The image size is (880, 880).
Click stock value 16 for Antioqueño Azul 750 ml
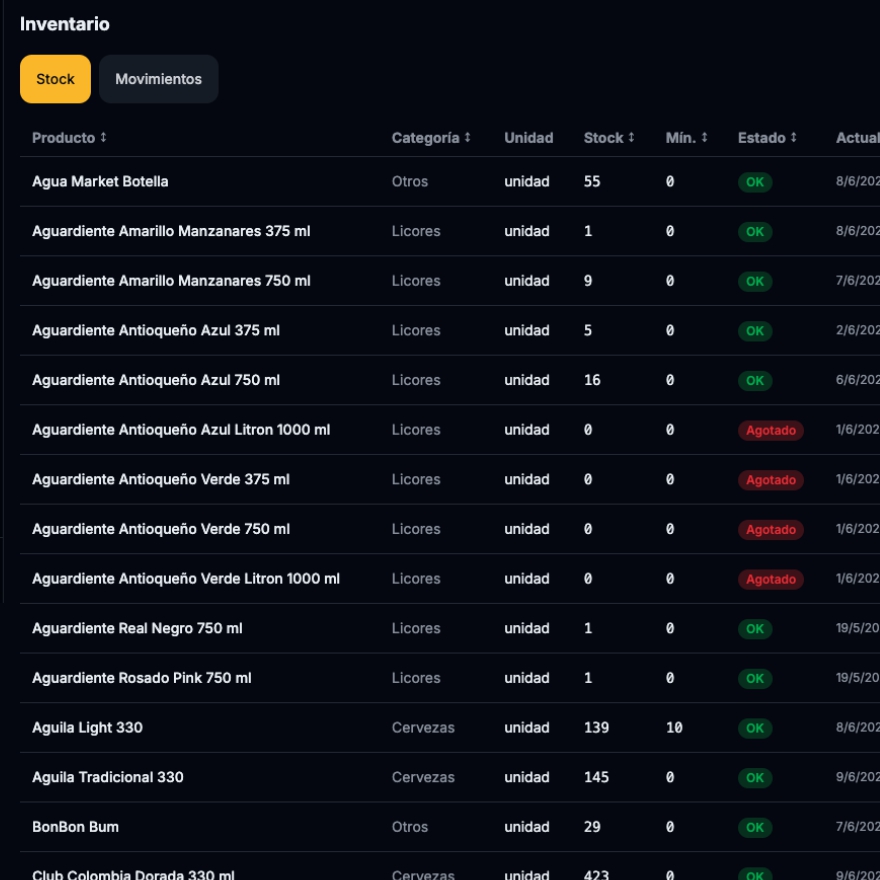tap(592, 381)
